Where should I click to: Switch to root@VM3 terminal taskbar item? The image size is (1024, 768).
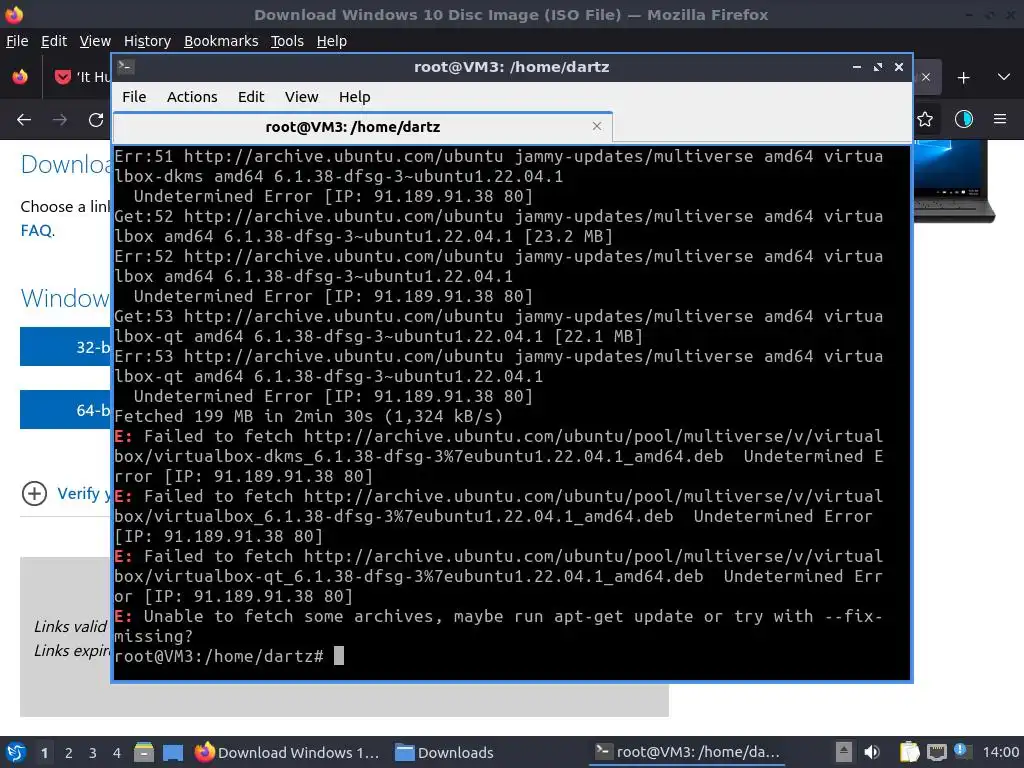(688, 752)
